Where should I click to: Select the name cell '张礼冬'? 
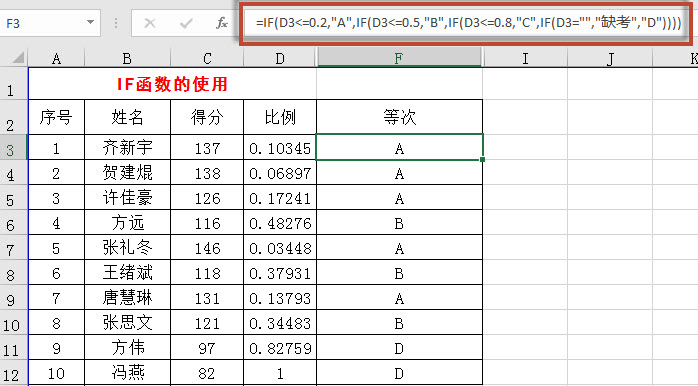[127, 247]
